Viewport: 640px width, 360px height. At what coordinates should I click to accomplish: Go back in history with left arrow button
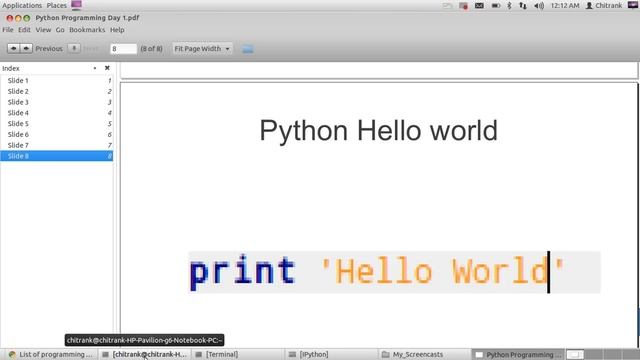(13, 49)
